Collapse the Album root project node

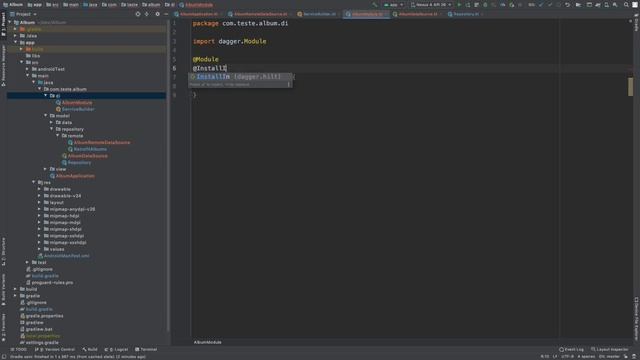10,22
